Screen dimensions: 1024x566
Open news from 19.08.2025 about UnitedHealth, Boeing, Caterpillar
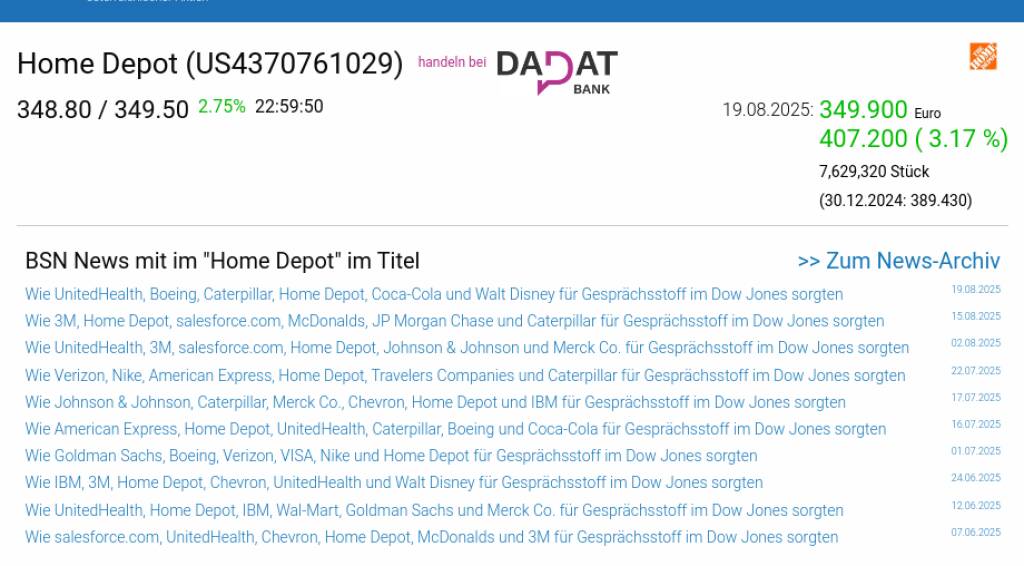click(x=434, y=294)
